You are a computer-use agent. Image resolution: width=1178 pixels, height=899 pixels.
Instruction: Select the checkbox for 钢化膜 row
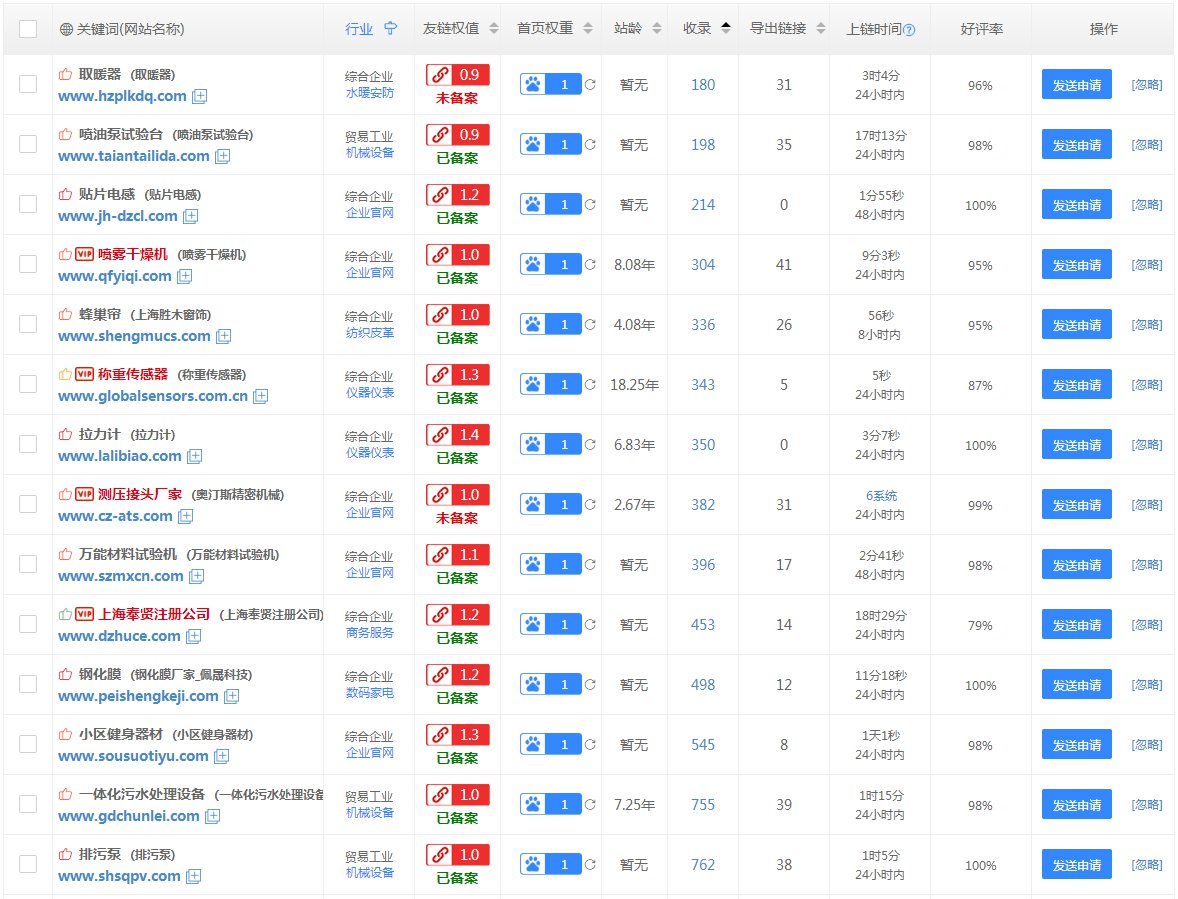pos(28,685)
